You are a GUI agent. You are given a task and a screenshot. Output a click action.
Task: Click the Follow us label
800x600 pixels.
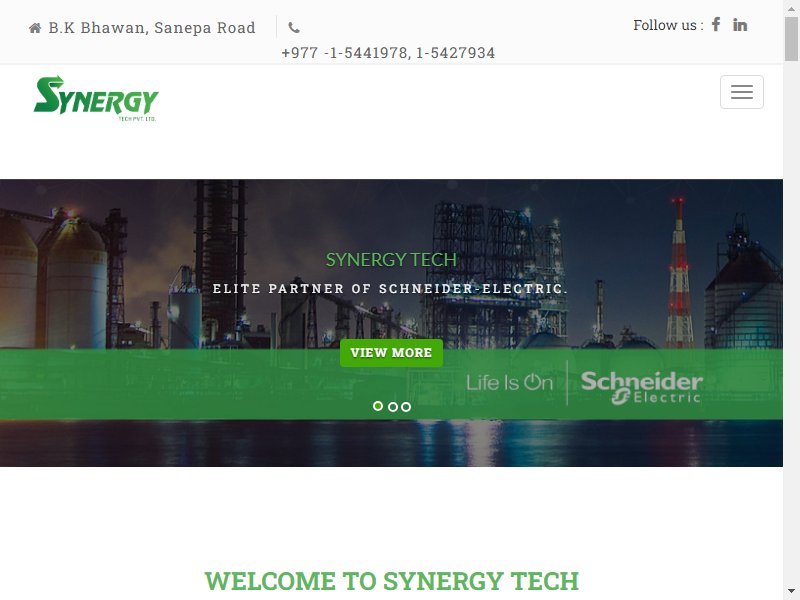[x=668, y=25]
